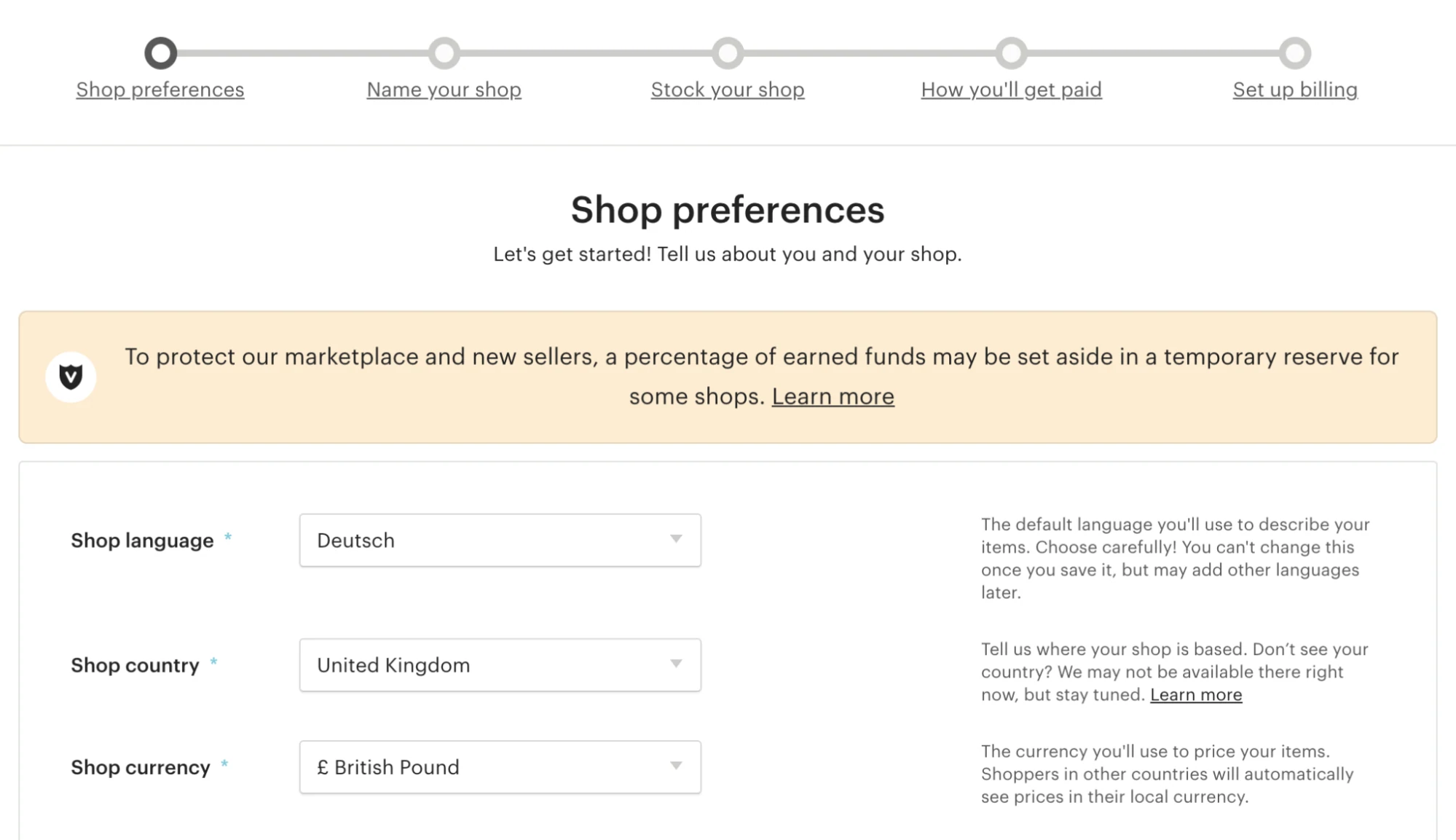Jump to How you'll get paid label
This screenshot has width=1456, height=840.
1011,90
